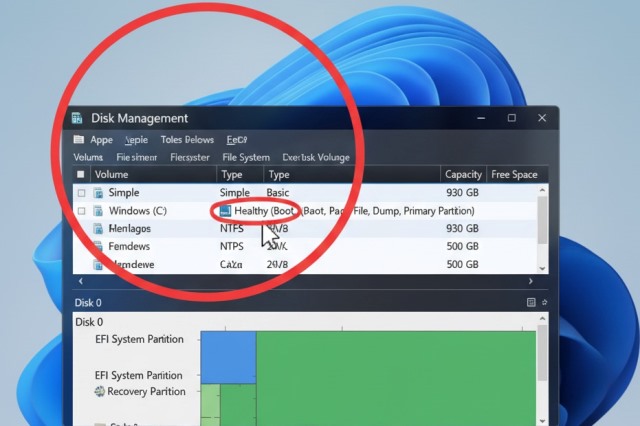Click the NTFS cell in Henlagos row

point(231,229)
